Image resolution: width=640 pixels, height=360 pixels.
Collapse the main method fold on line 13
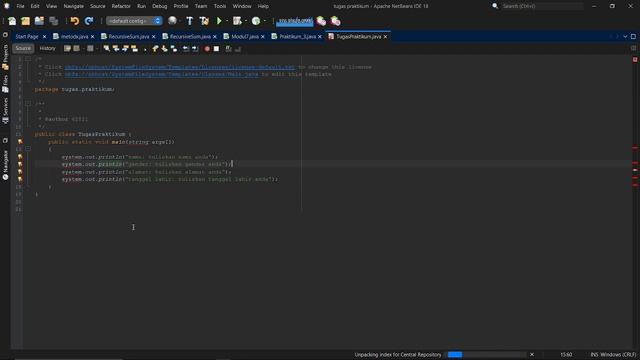(x=28, y=149)
